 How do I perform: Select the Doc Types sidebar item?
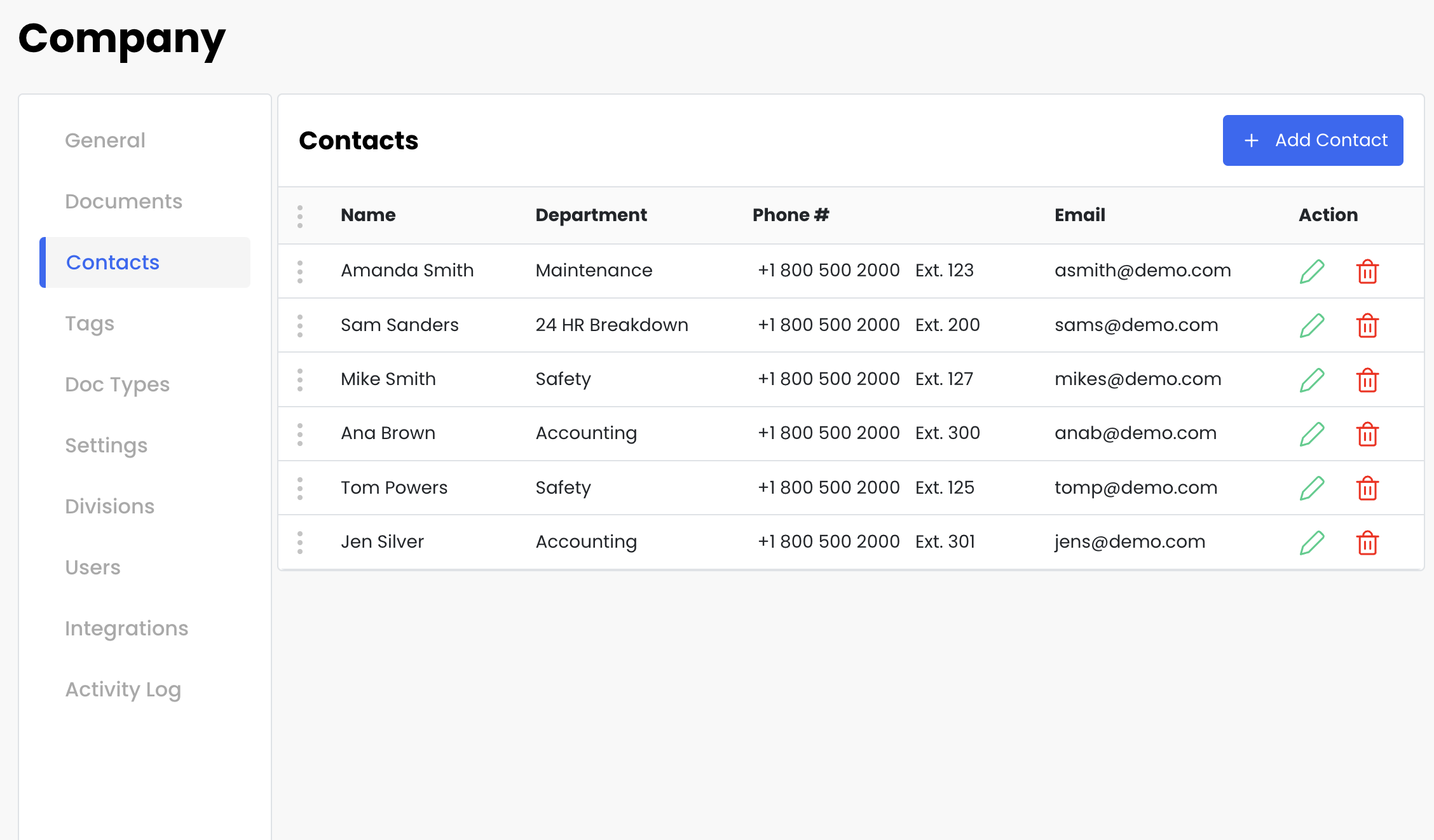coord(118,384)
